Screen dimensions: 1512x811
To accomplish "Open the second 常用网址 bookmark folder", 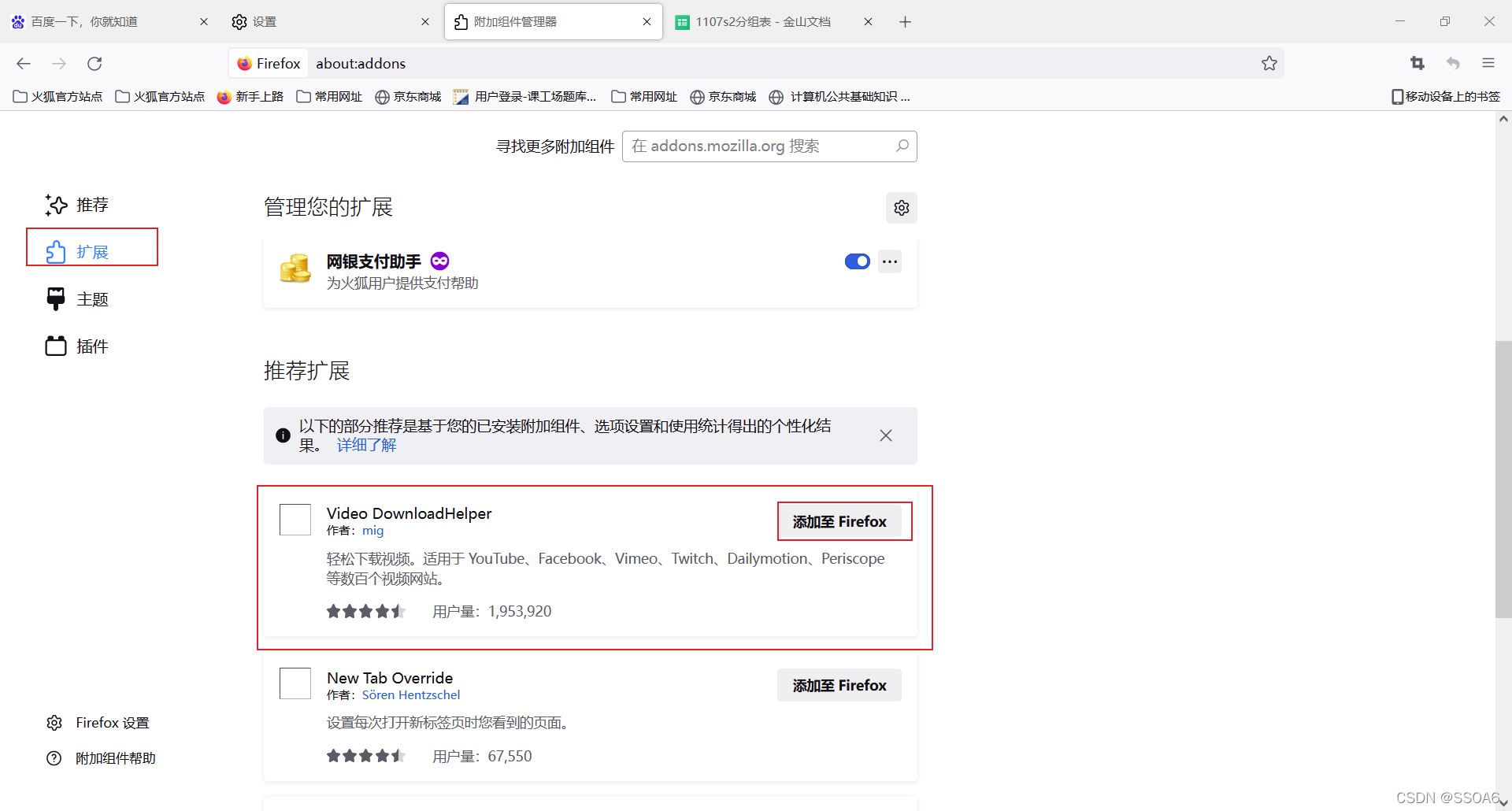I will (x=644, y=97).
